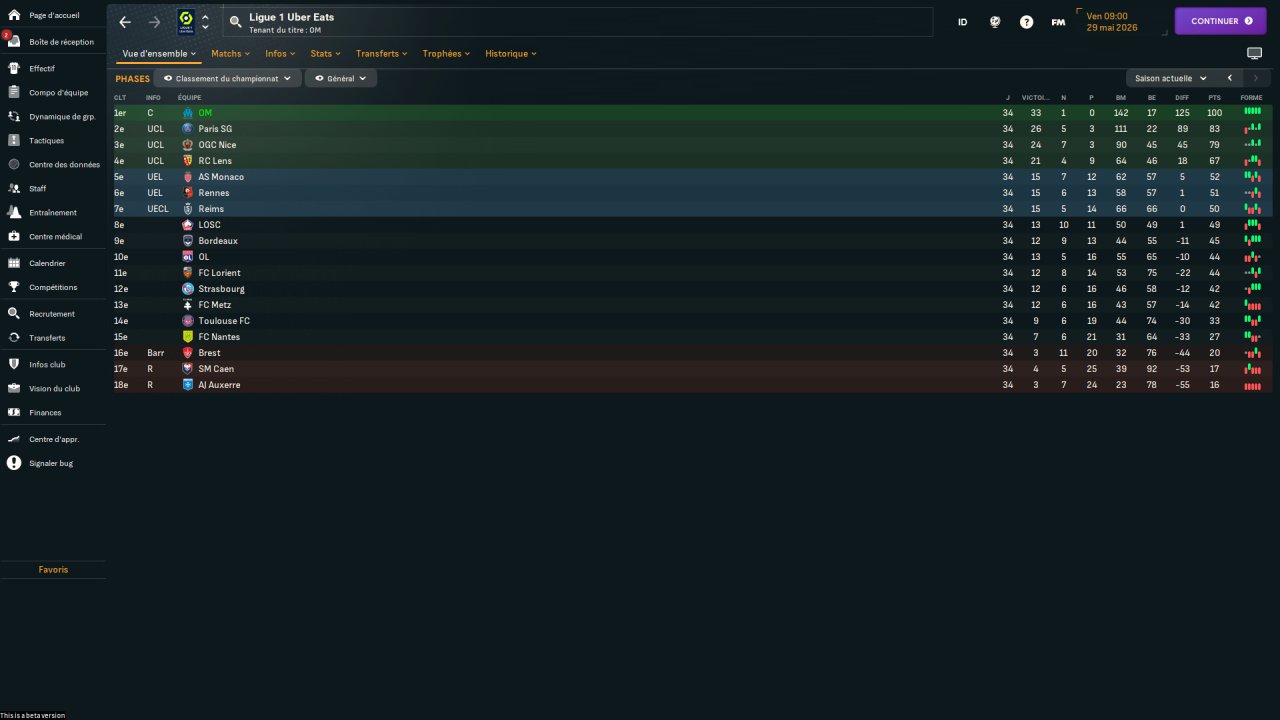This screenshot has height=720, width=1280.
Task: Open the Boîte de réception inbox icon
Action: click(x=14, y=42)
